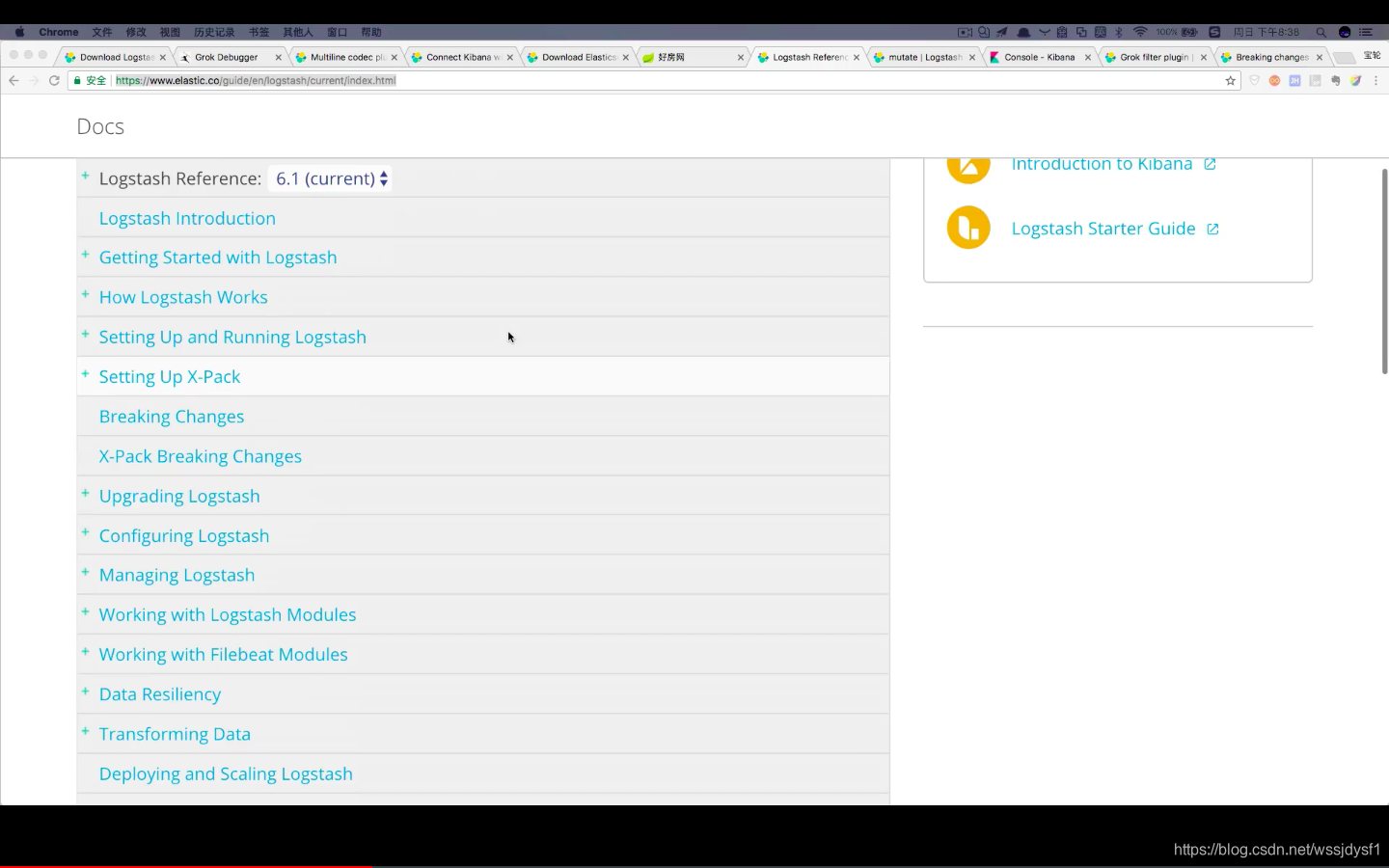Click the browser back arrow
The height and width of the screenshot is (868, 1389).
click(14, 80)
